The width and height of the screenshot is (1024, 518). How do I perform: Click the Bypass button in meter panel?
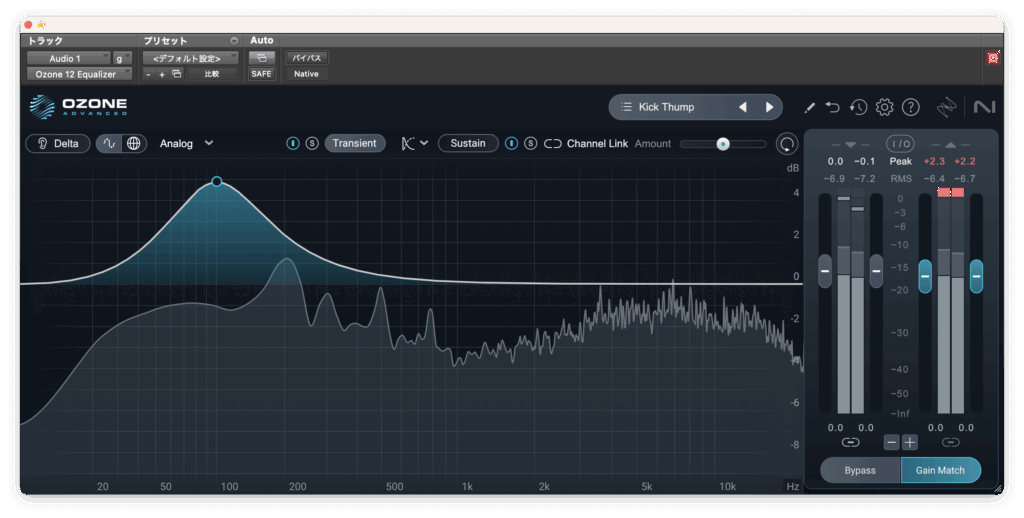[x=859, y=470]
